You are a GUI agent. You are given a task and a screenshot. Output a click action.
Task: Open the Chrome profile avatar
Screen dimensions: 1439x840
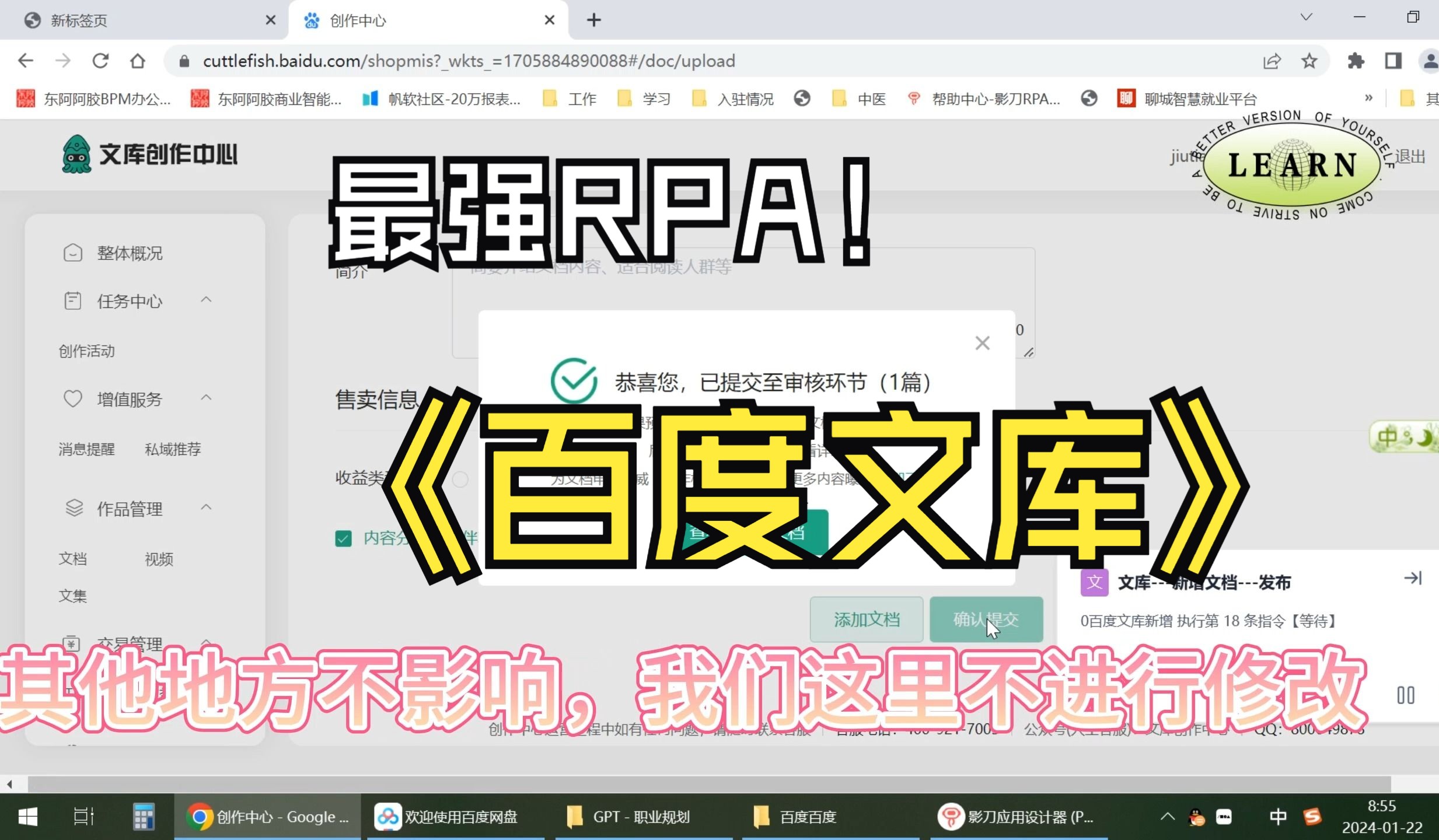(x=1429, y=61)
